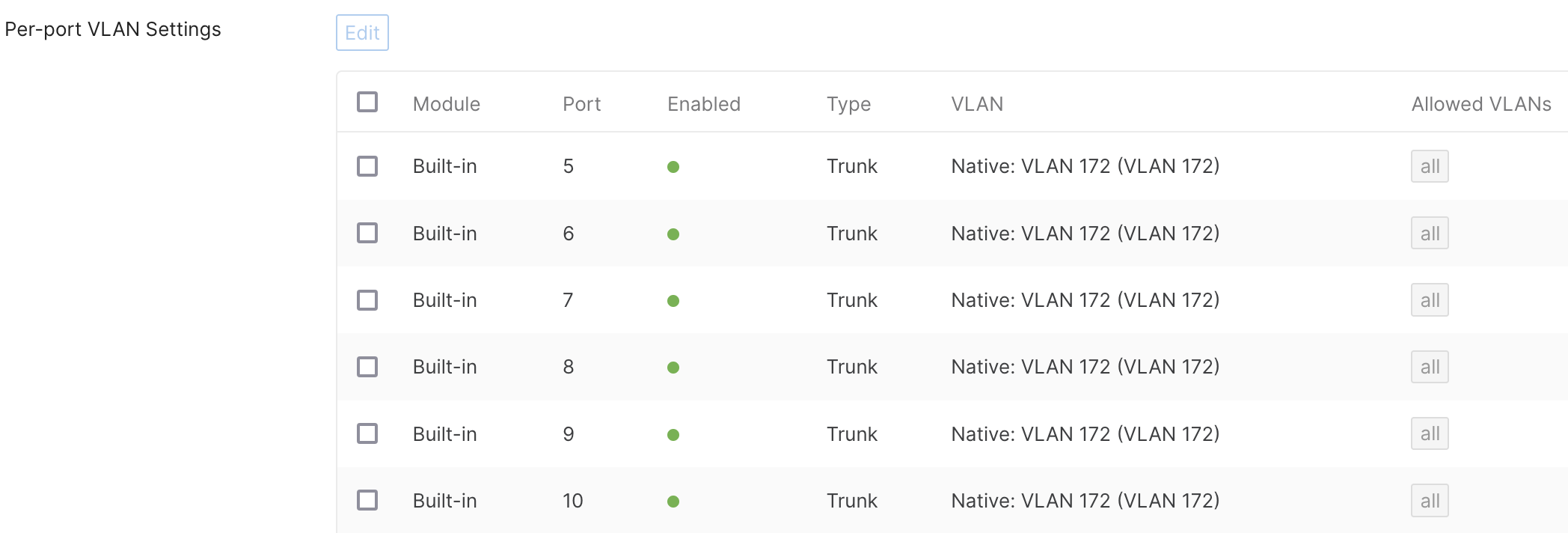
Task: Open the allowed VLANs control for port 6
Action: (x=1430, y=234)
